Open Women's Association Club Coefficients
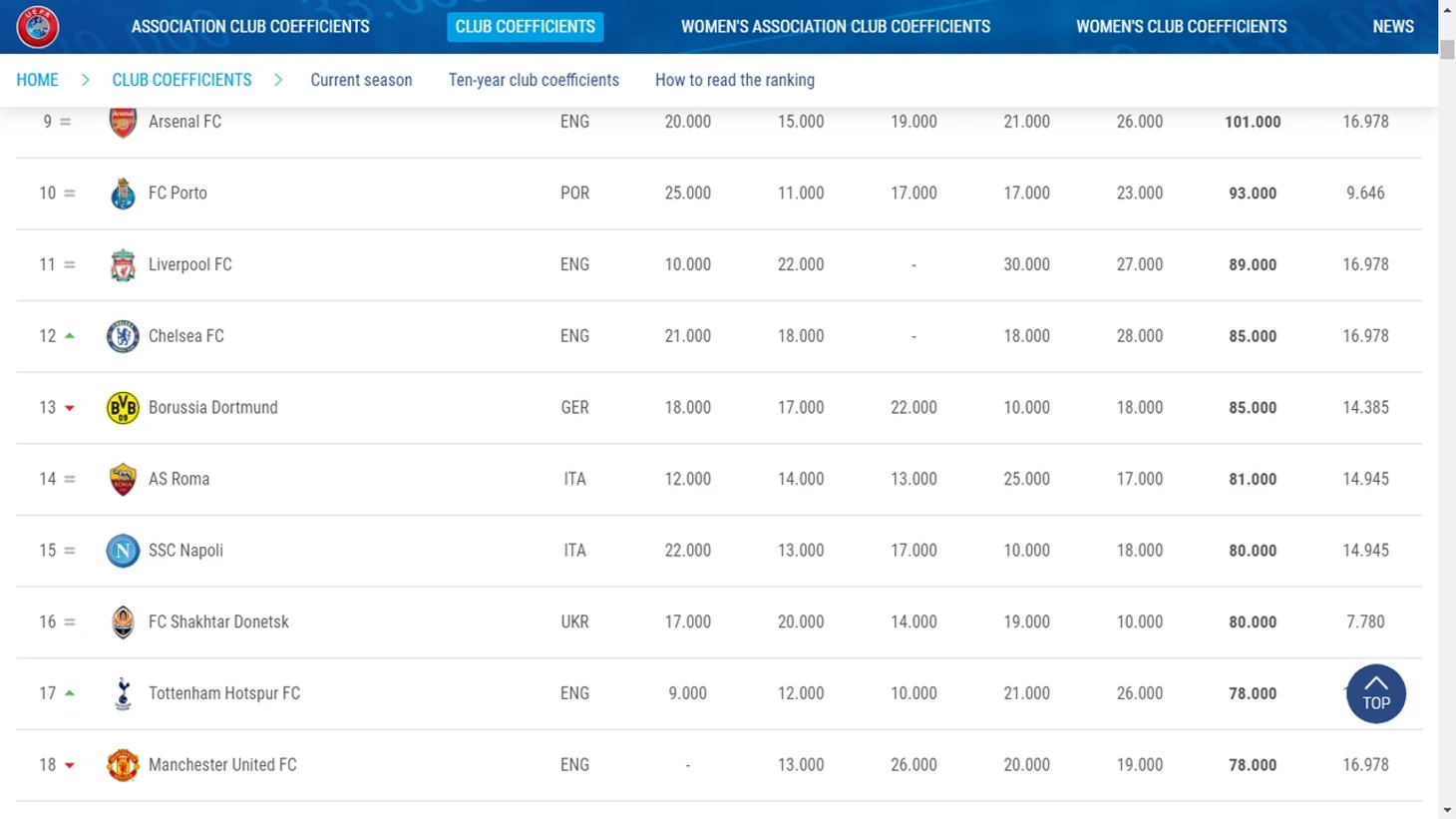 (x=836, y=27)
